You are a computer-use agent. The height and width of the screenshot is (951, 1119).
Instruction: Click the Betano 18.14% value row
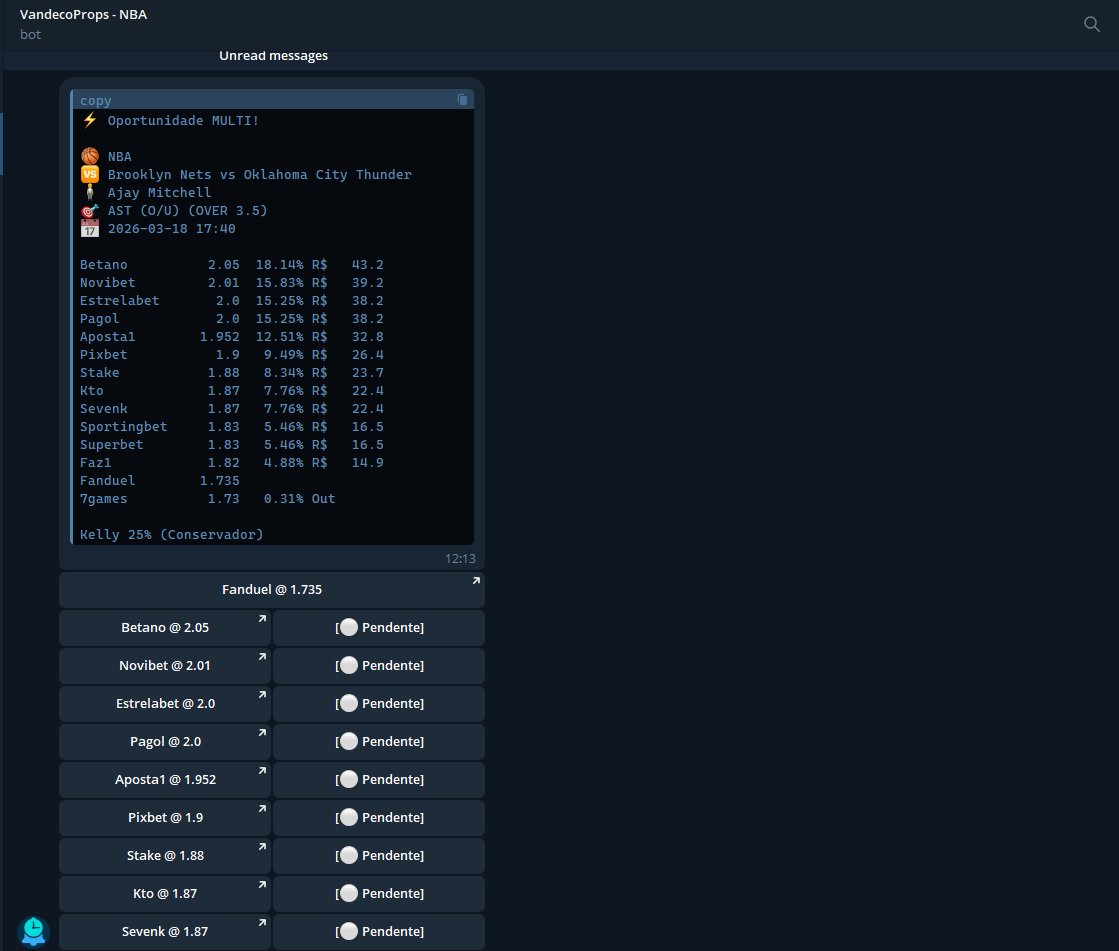click(231, 265)
